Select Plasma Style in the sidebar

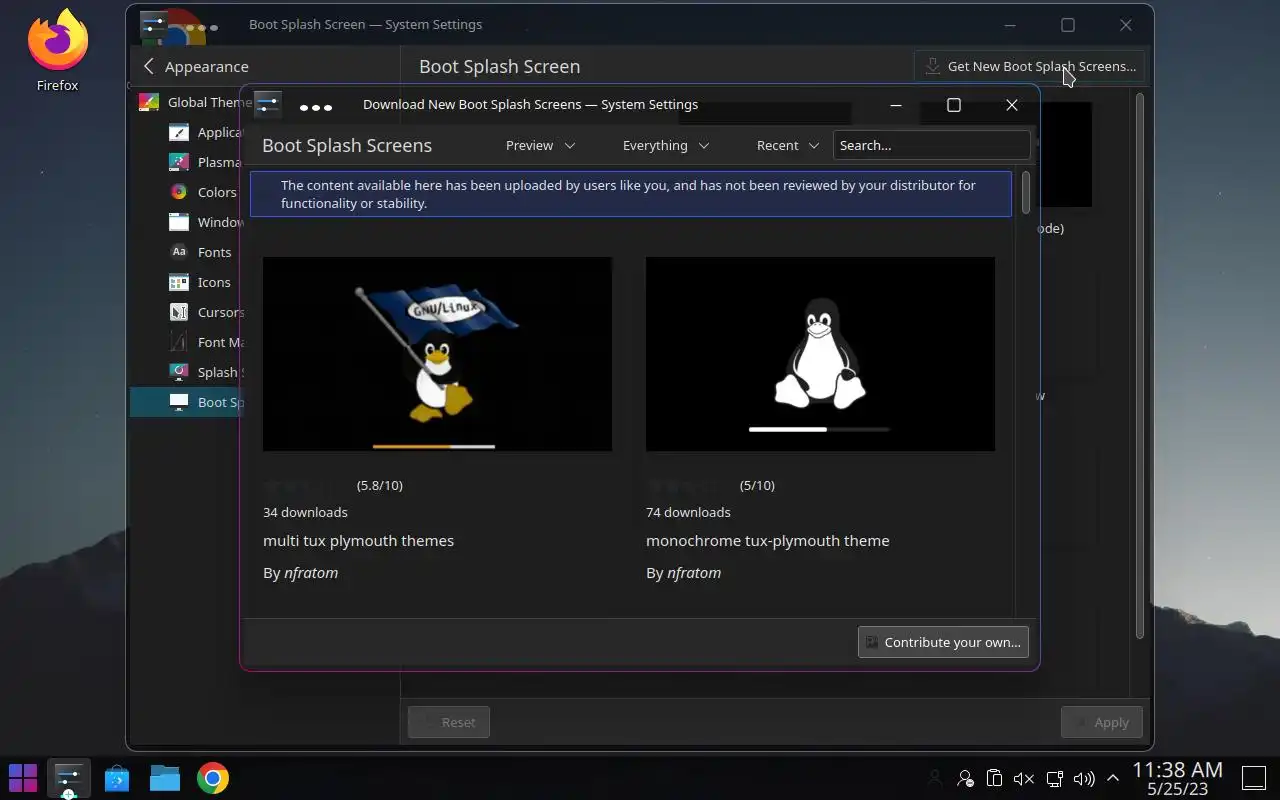click(x=206, y=162)
